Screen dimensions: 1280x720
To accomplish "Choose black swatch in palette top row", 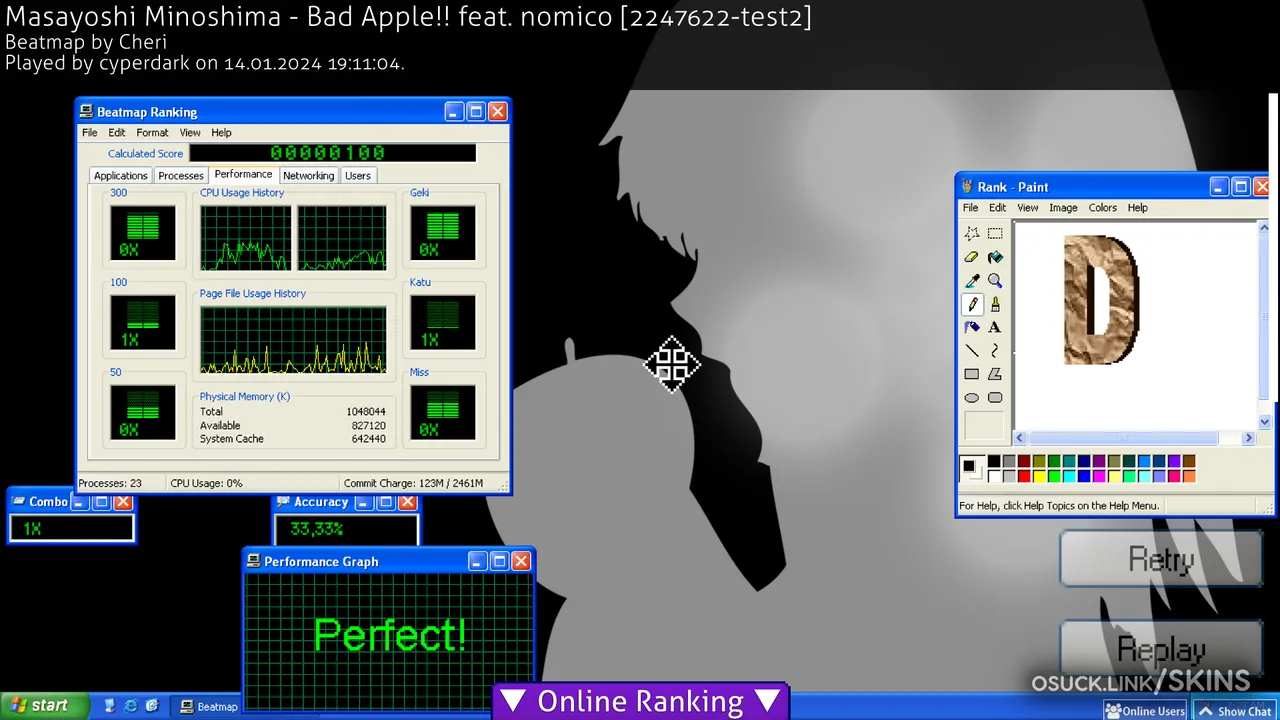I will click(x=994, y=461).
